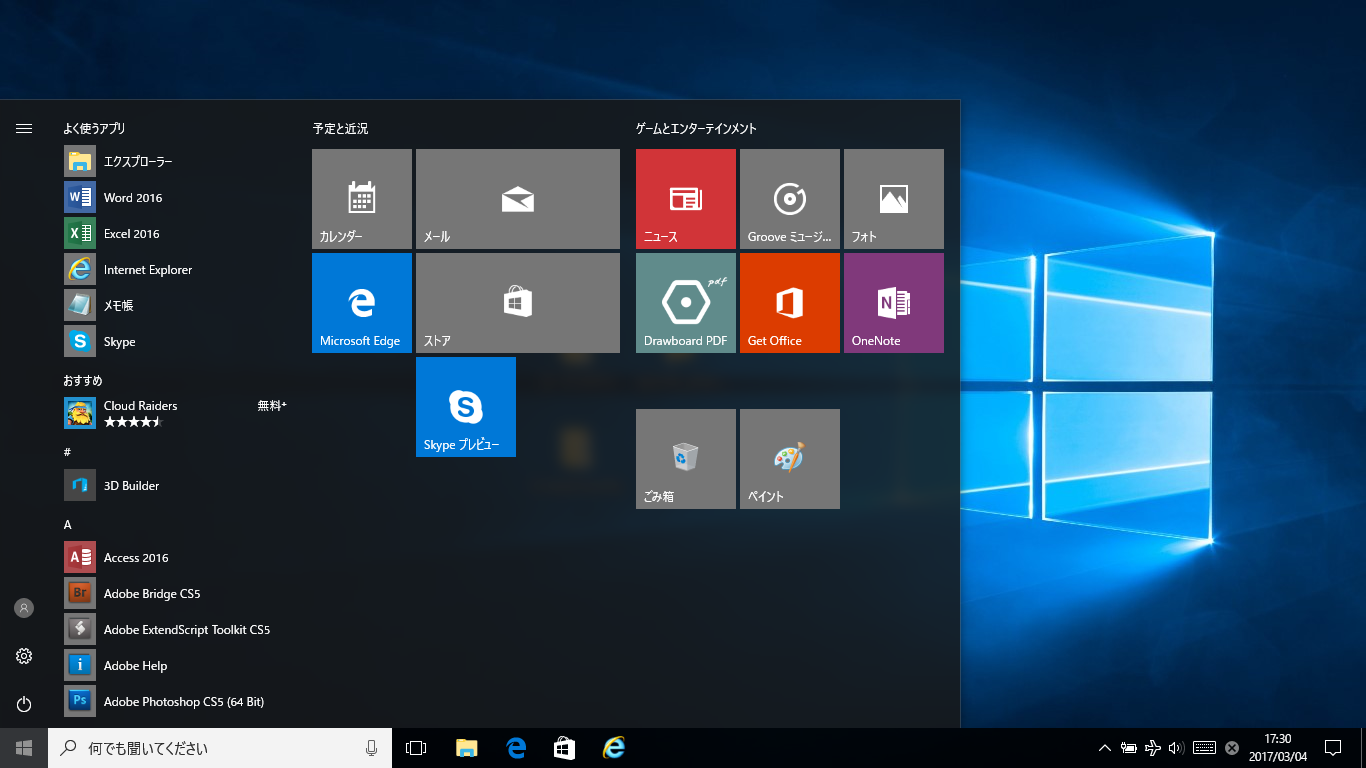Open Explorer (エクスプローラー) in the app list

click(x=176, y=161)
